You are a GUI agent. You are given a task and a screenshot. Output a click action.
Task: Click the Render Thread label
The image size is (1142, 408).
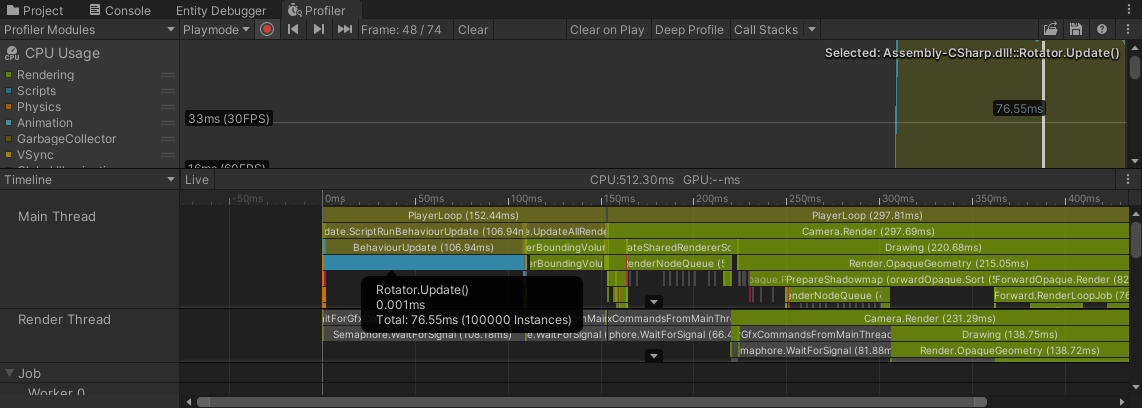tap(64, 320)
